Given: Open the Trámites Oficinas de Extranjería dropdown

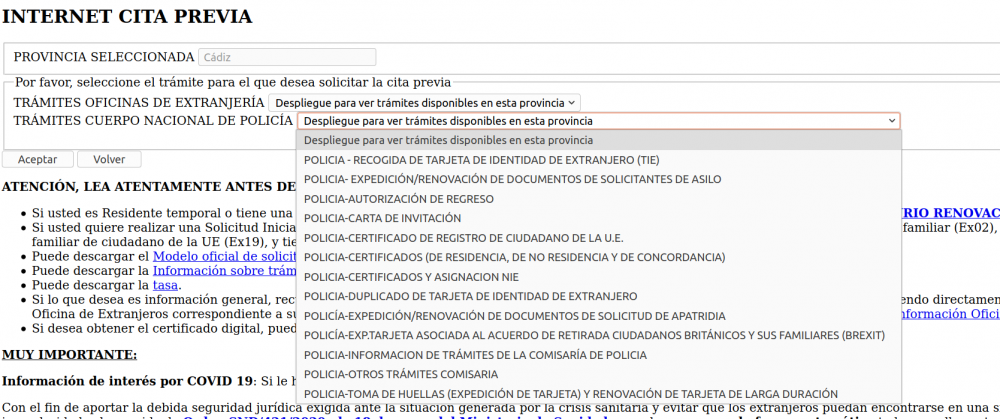Looking at the screenshot, I should [424, 102].
